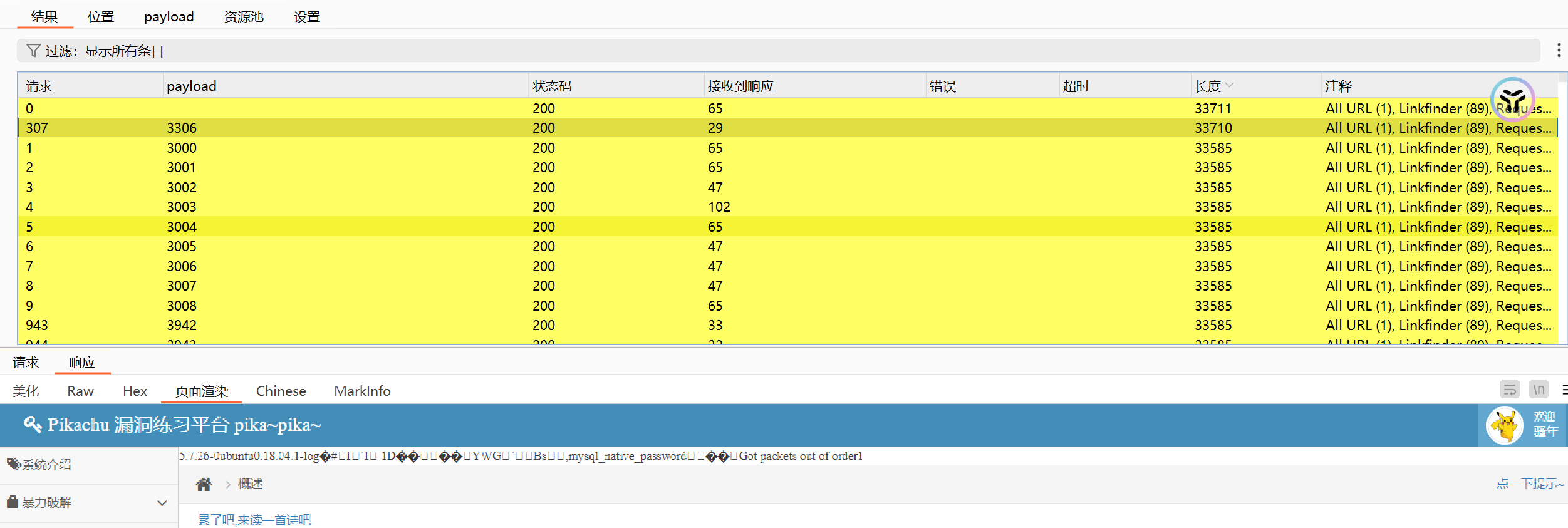Switch to the Raw response view
The height and width of the screenshot is (528, 1568).
80,391
